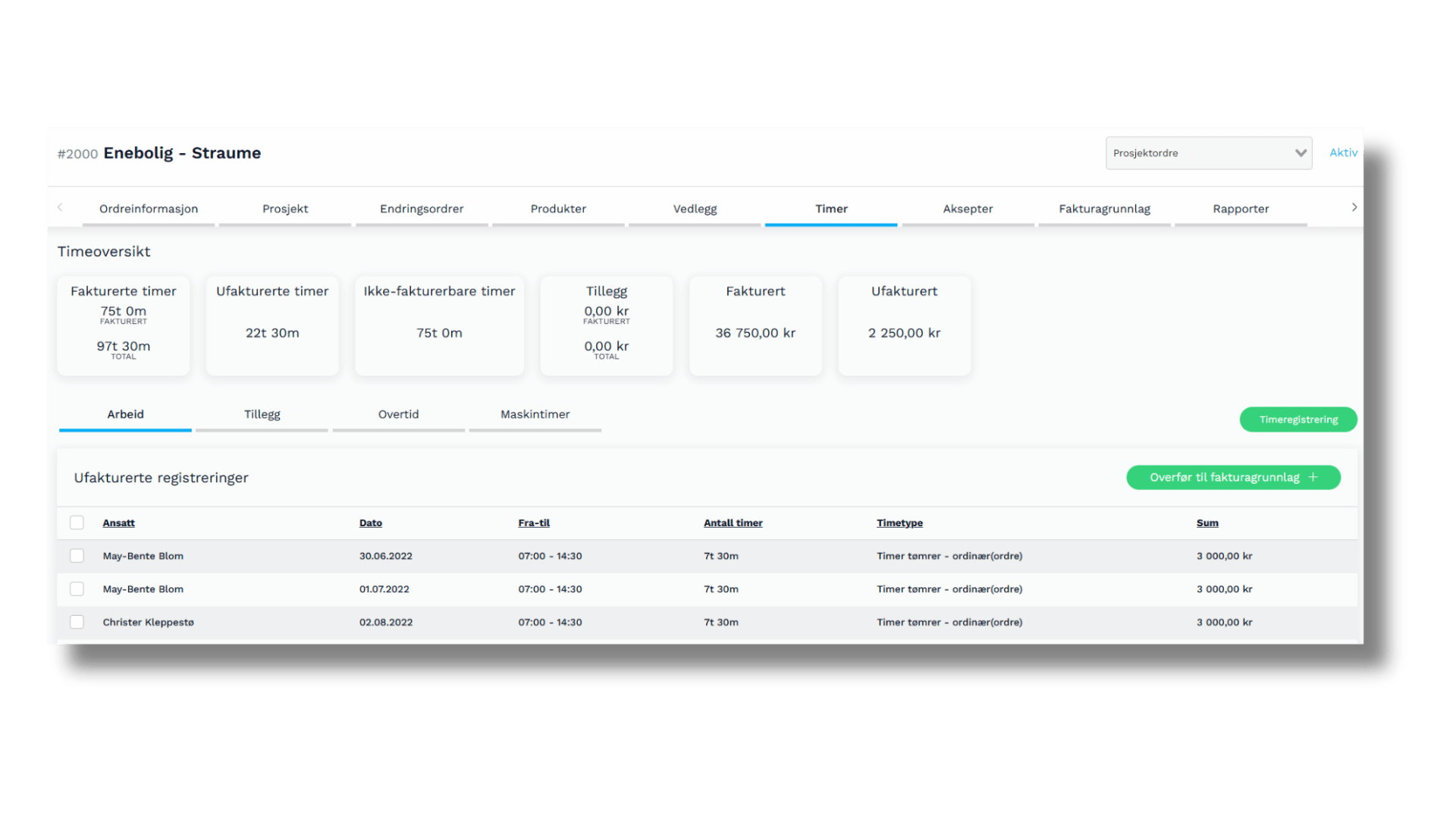Open the Endringsordrer tab

(422, 209)
